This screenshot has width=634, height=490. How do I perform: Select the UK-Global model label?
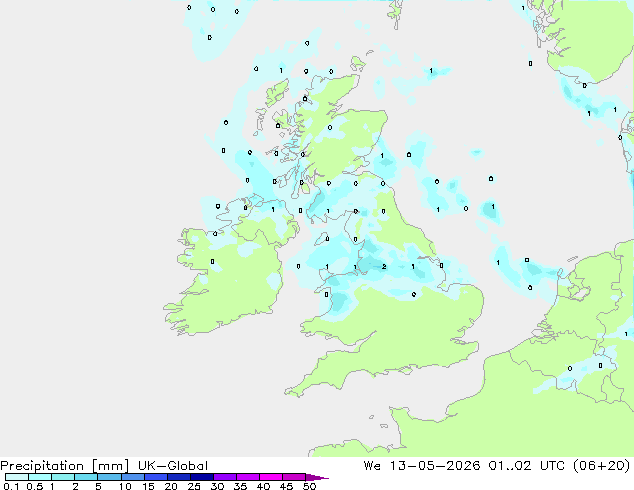[173, 466]
